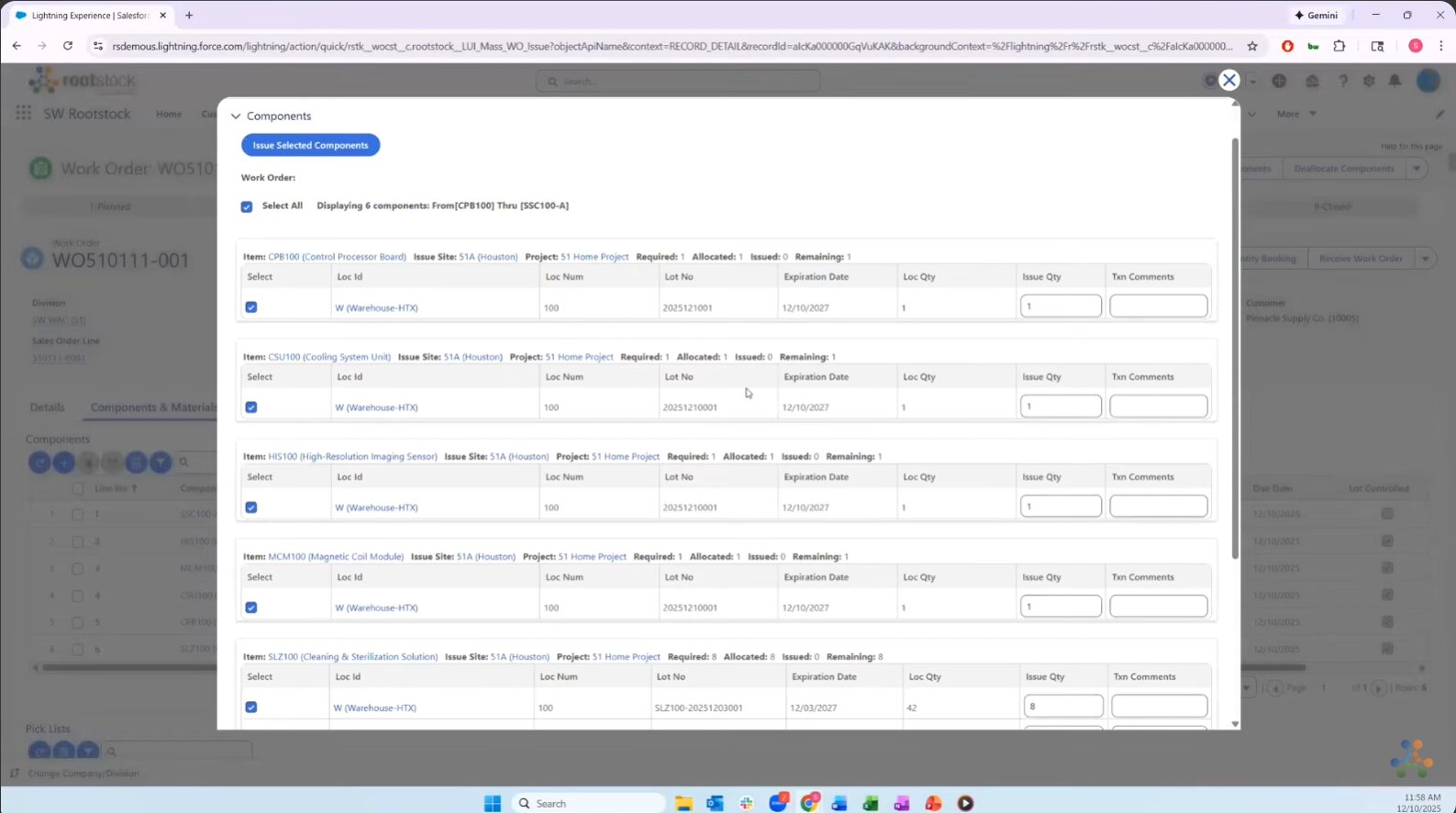This screenshot has width=1456, height=813.
Task: Deselect the SLZ100 warehouse row checkbox
Action: (251, 707)
